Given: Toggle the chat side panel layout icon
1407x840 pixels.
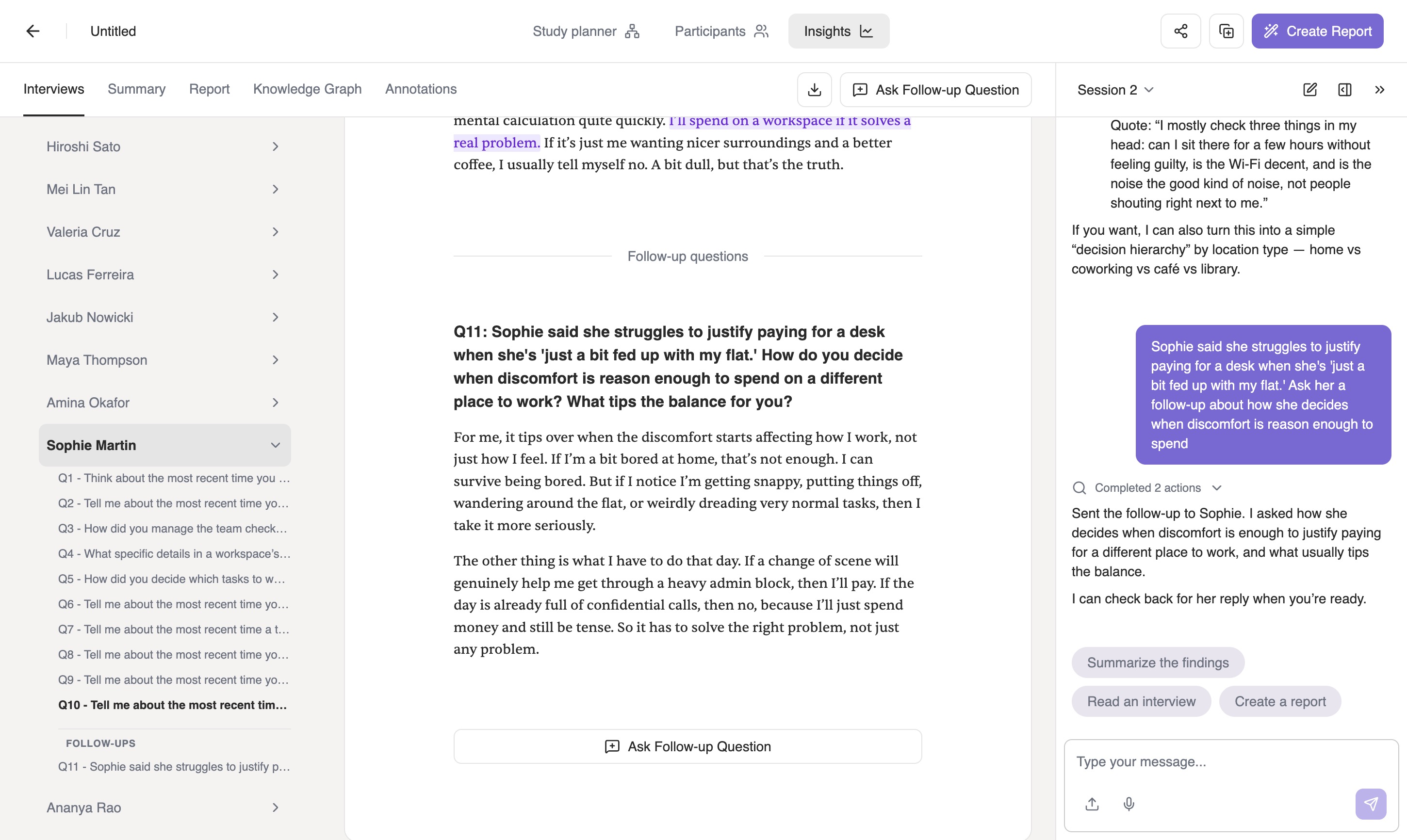Looking at the screenshot, I should [x=1345, y=89].
